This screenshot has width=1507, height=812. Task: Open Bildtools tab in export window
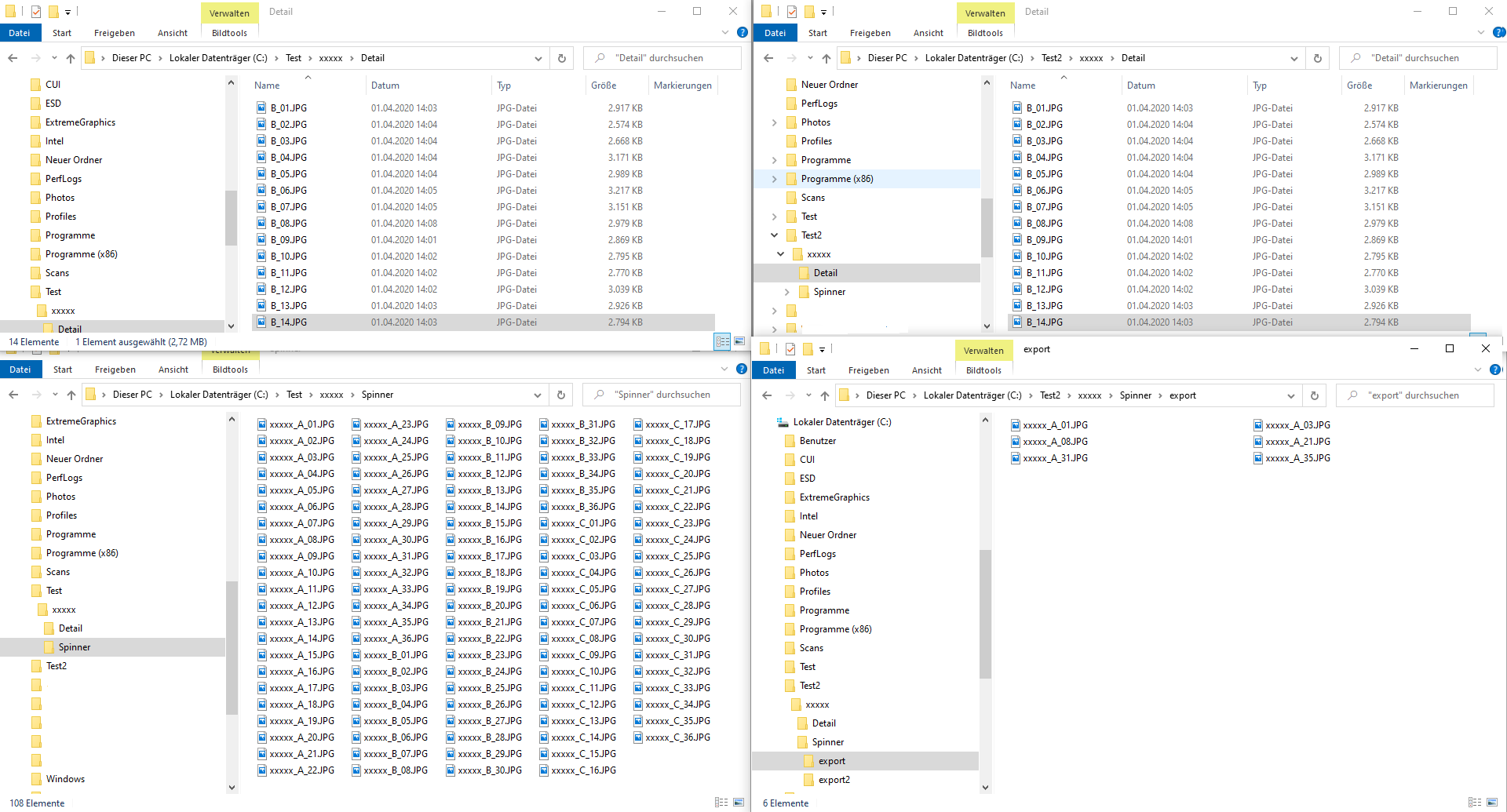983,370
